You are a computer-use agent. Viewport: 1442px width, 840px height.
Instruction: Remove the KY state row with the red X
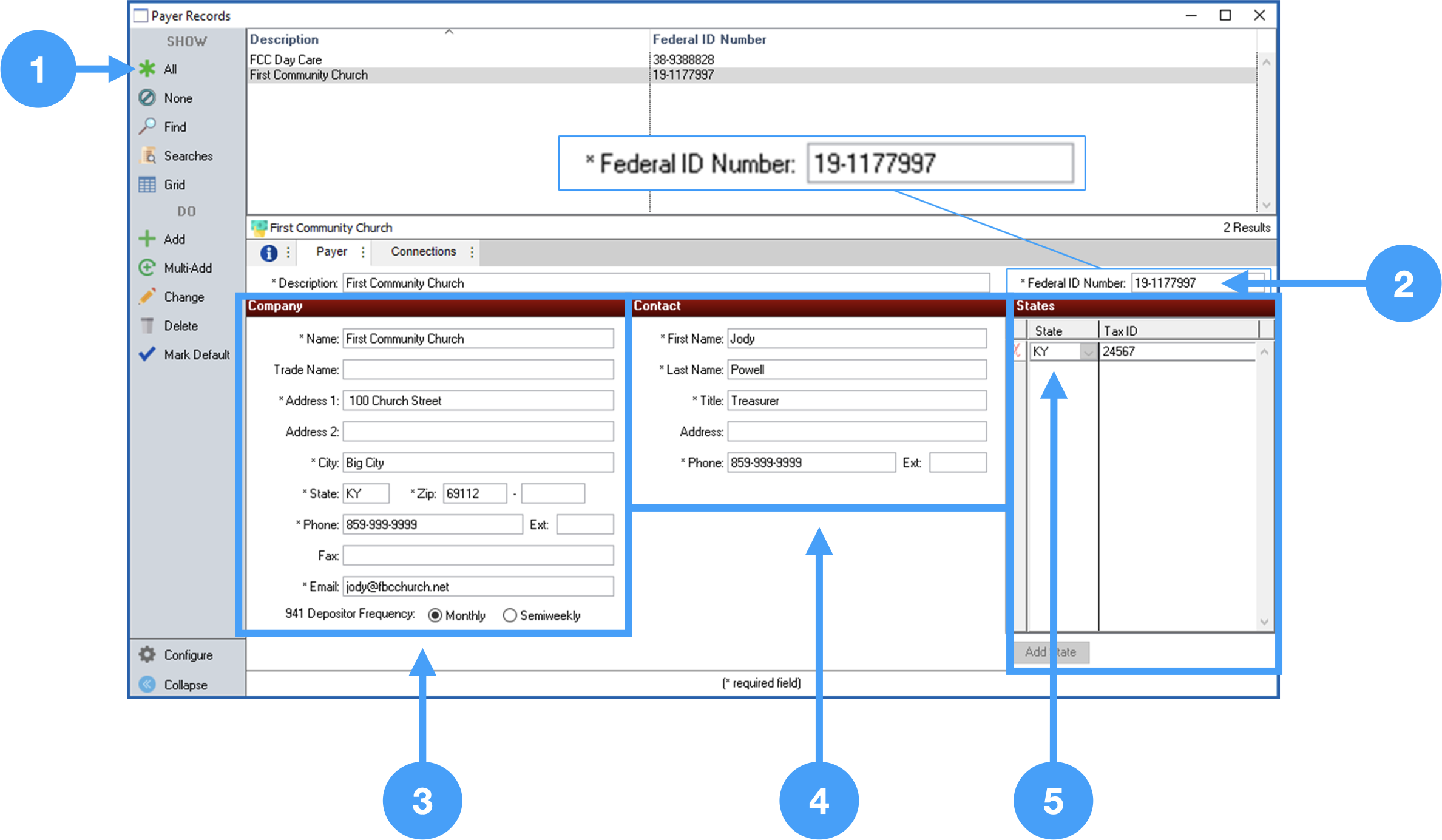click(x=1018, y=351)
